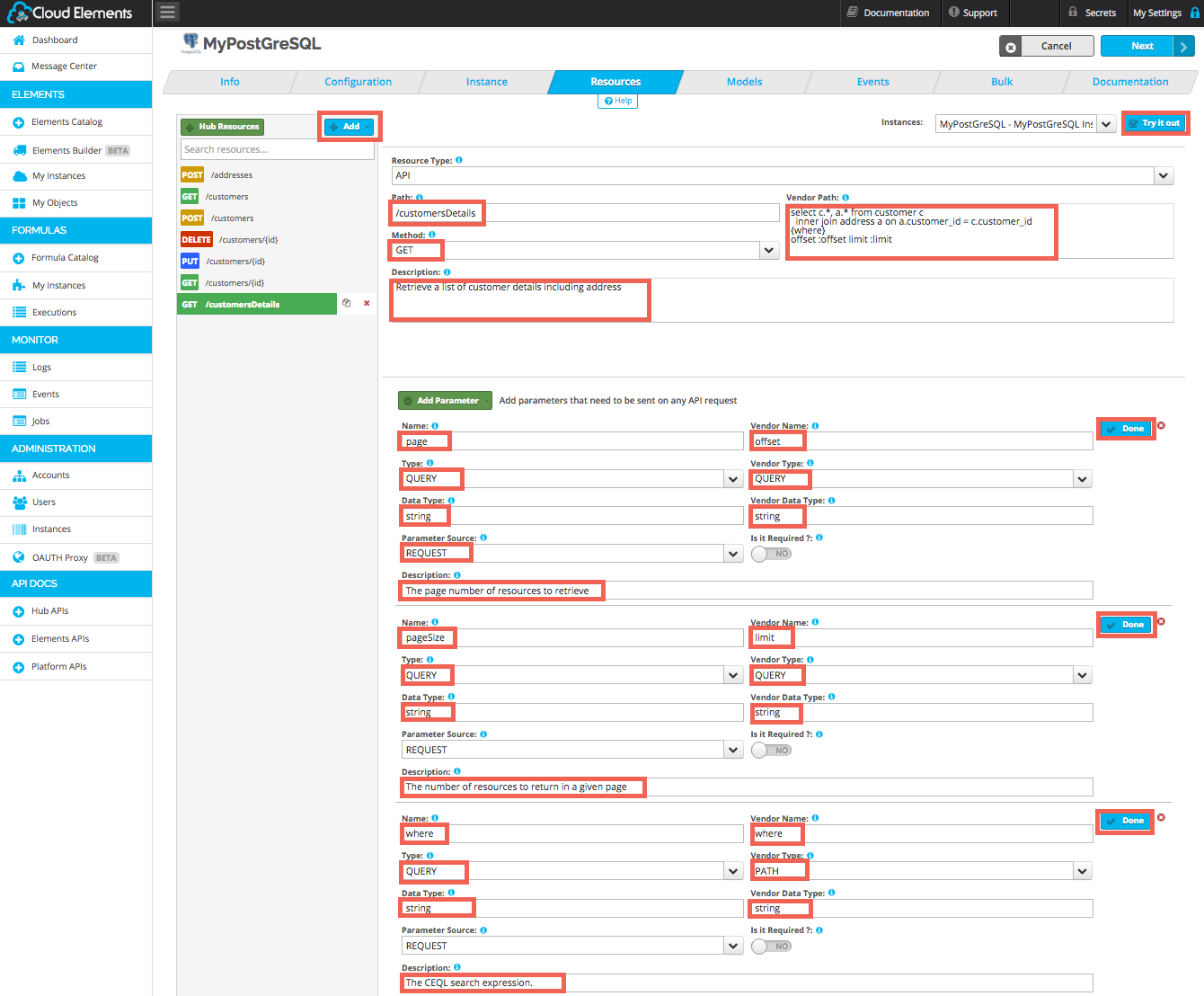Copy the /customersDetails resource with duplicate icon

click(x=347, y=303)
